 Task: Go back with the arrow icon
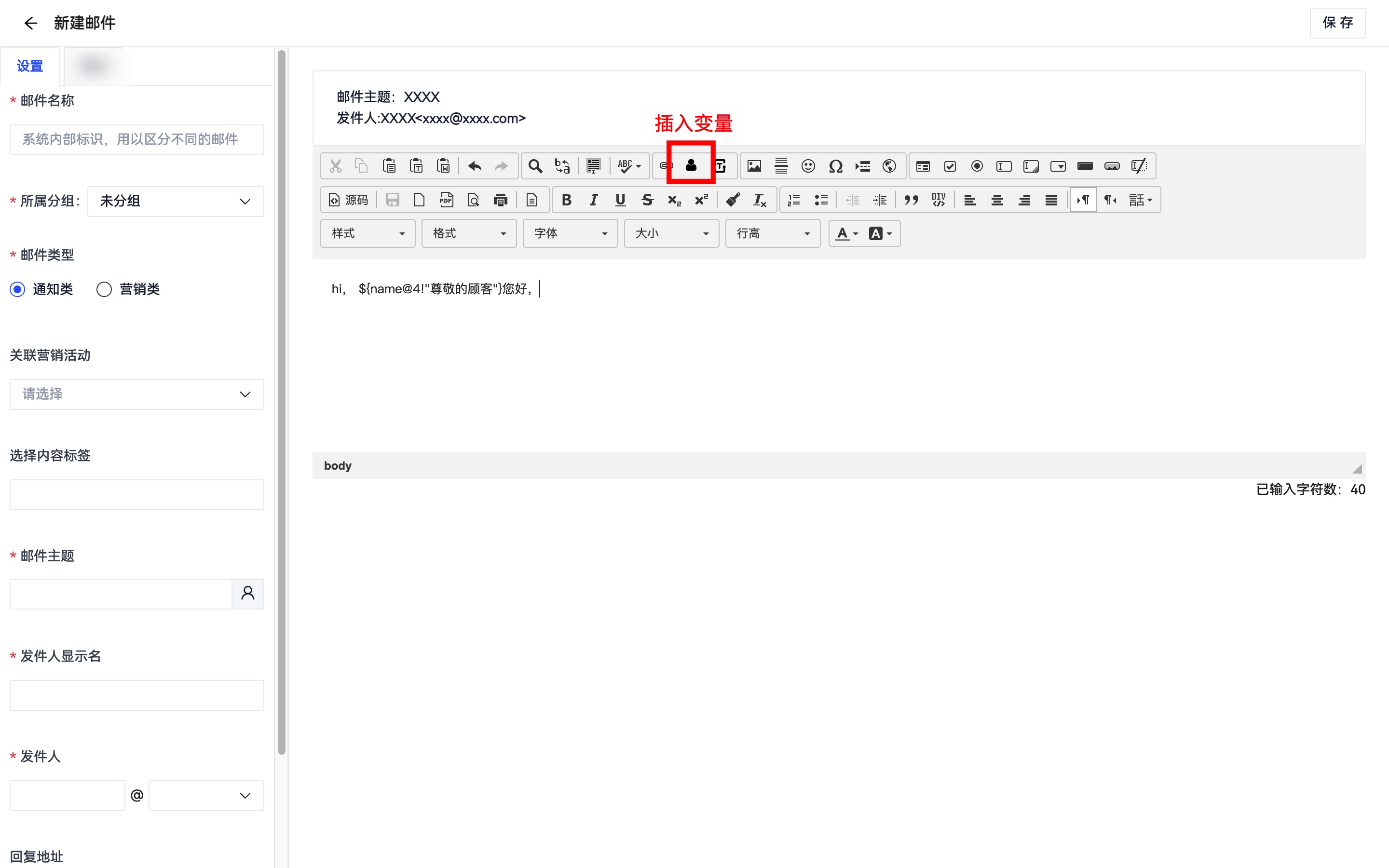(x=31, y=23)
